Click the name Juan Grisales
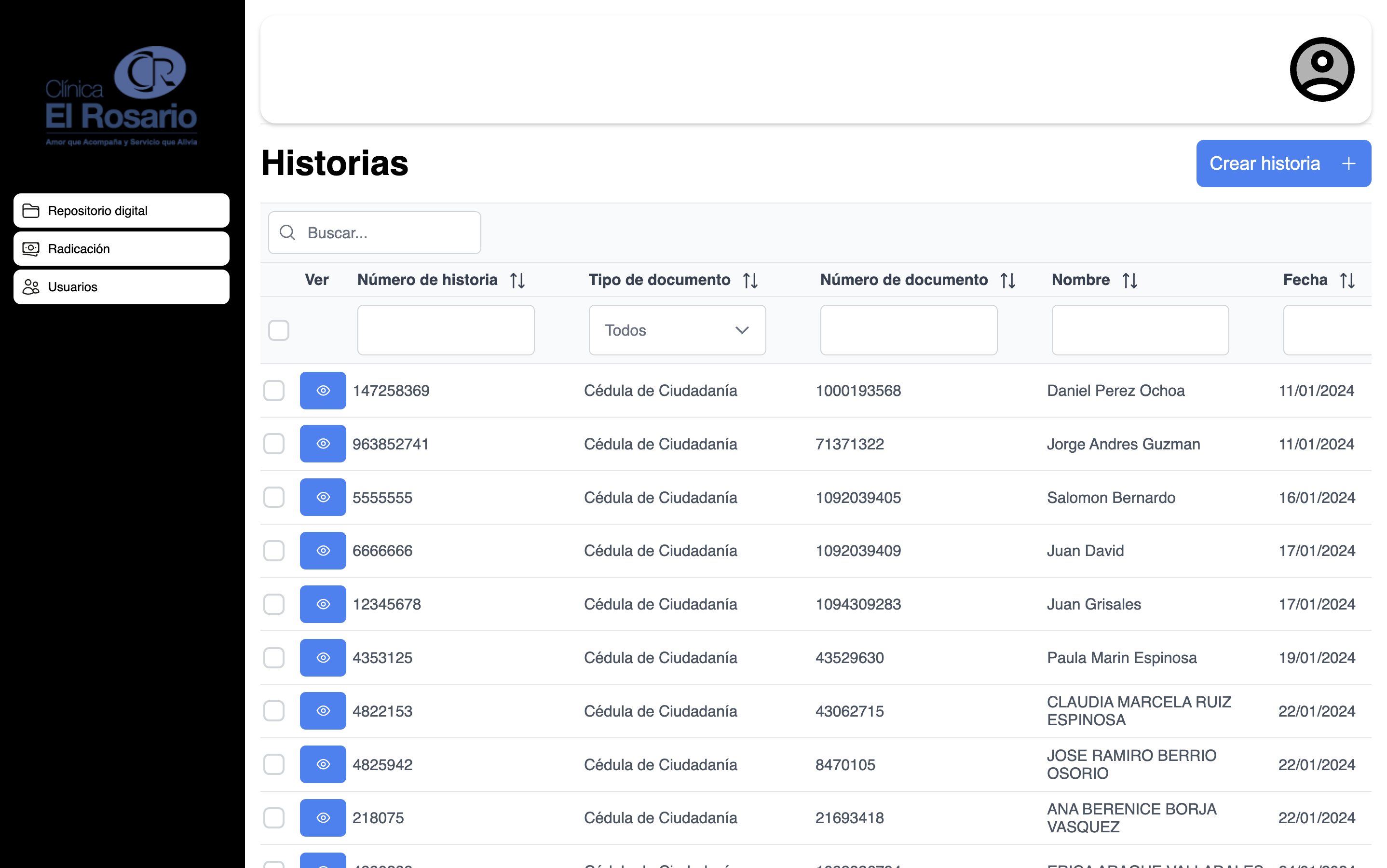Screen dimensions: 1387x868 1094,604
